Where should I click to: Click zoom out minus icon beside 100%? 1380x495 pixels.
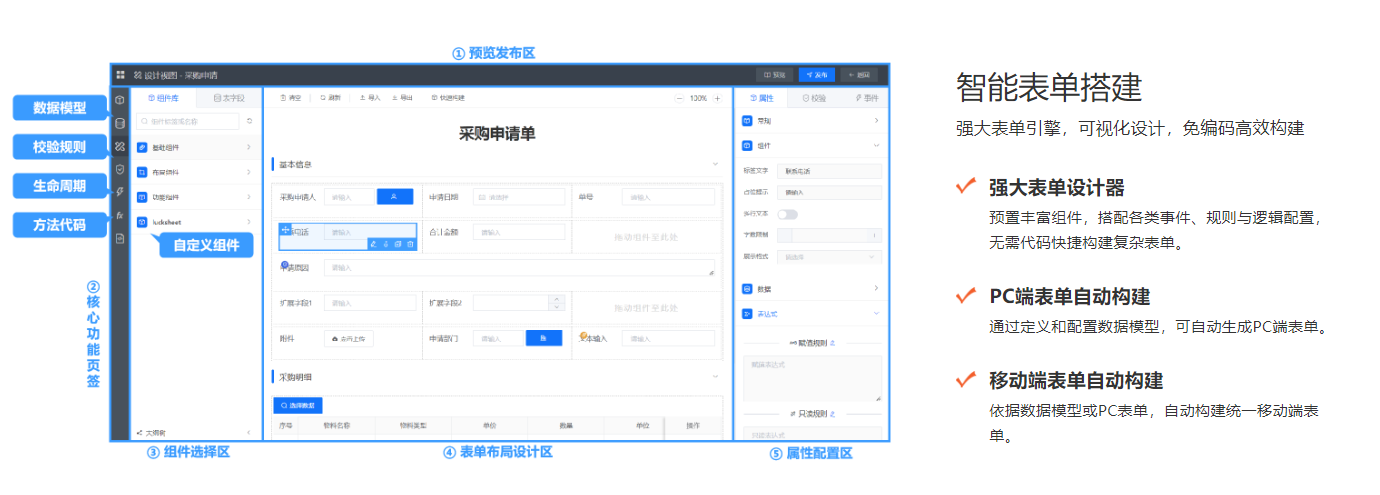click(680, 98)
